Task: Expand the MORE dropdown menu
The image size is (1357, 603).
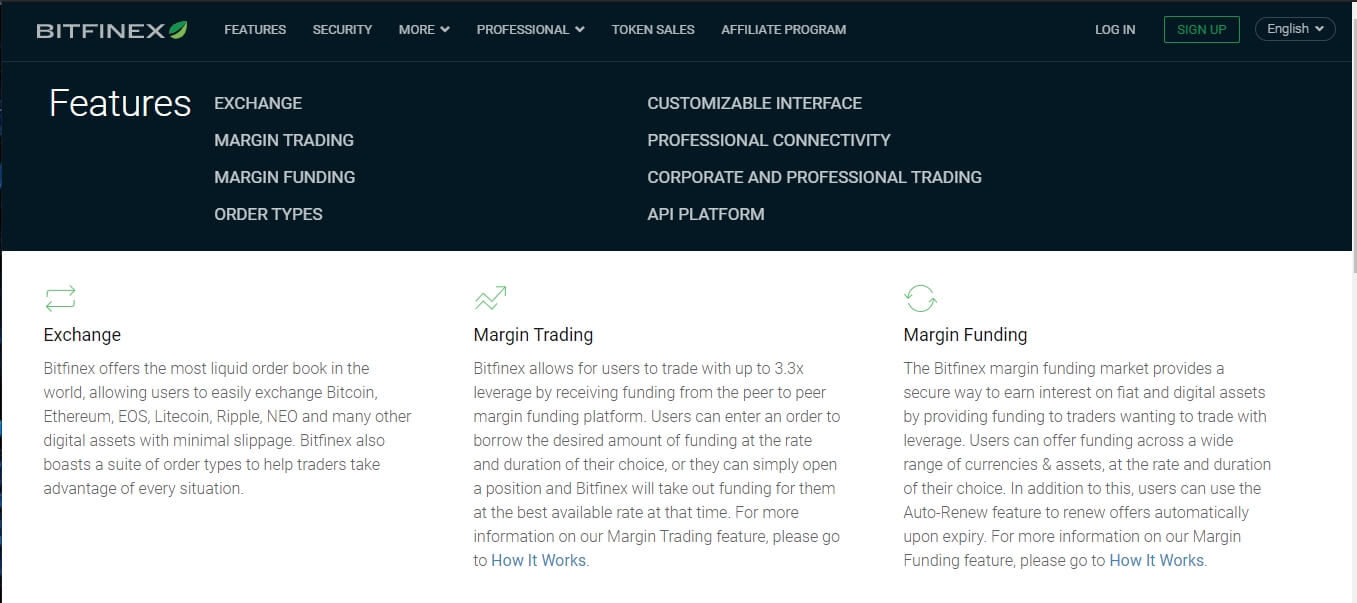Action: tap(424, 30)
